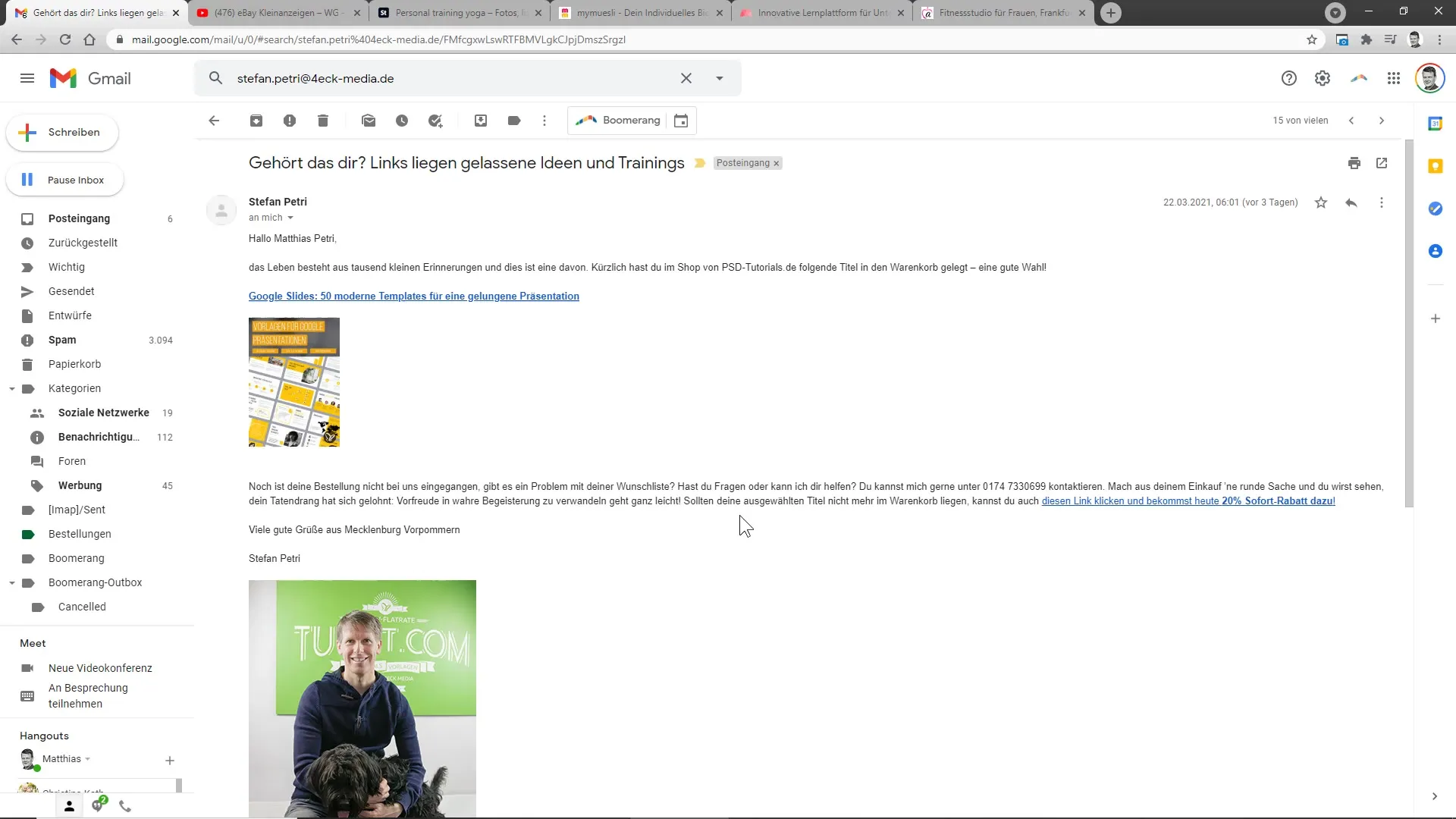This screenshot has height=819, width=1456.
Task: Open Gmail support help icon
Action: point(1289,78)
